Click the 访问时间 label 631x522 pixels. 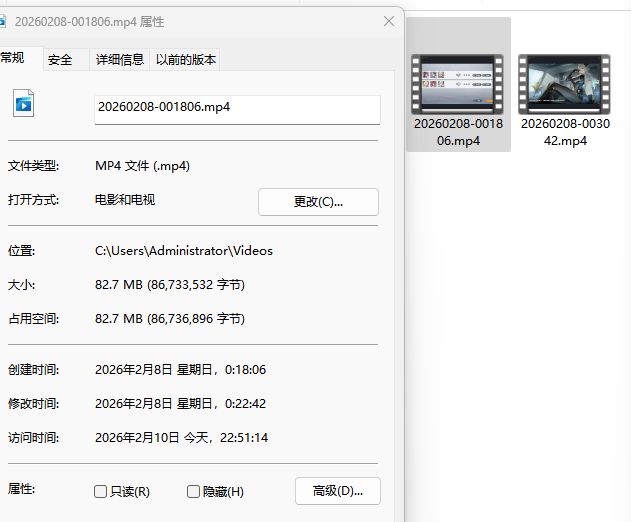33,437
